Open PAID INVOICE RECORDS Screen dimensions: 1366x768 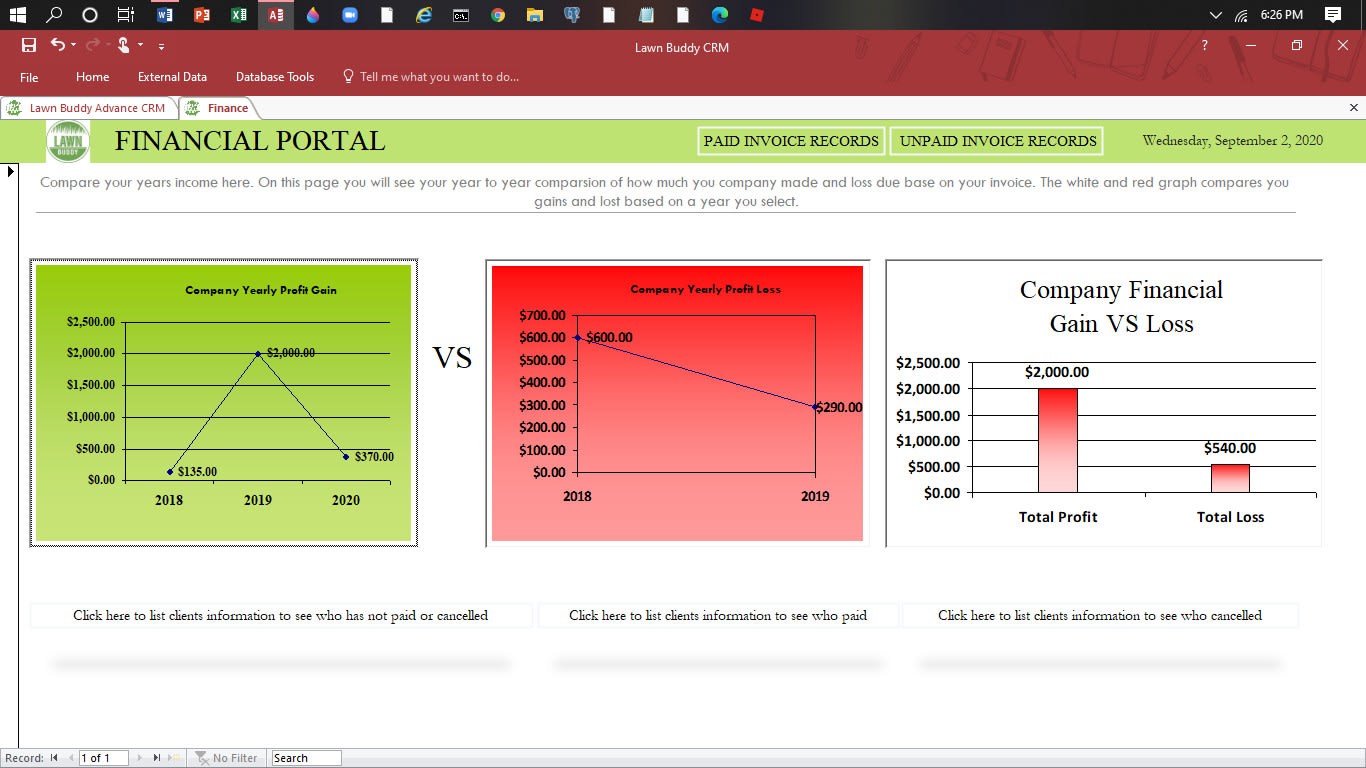[791, 141]
